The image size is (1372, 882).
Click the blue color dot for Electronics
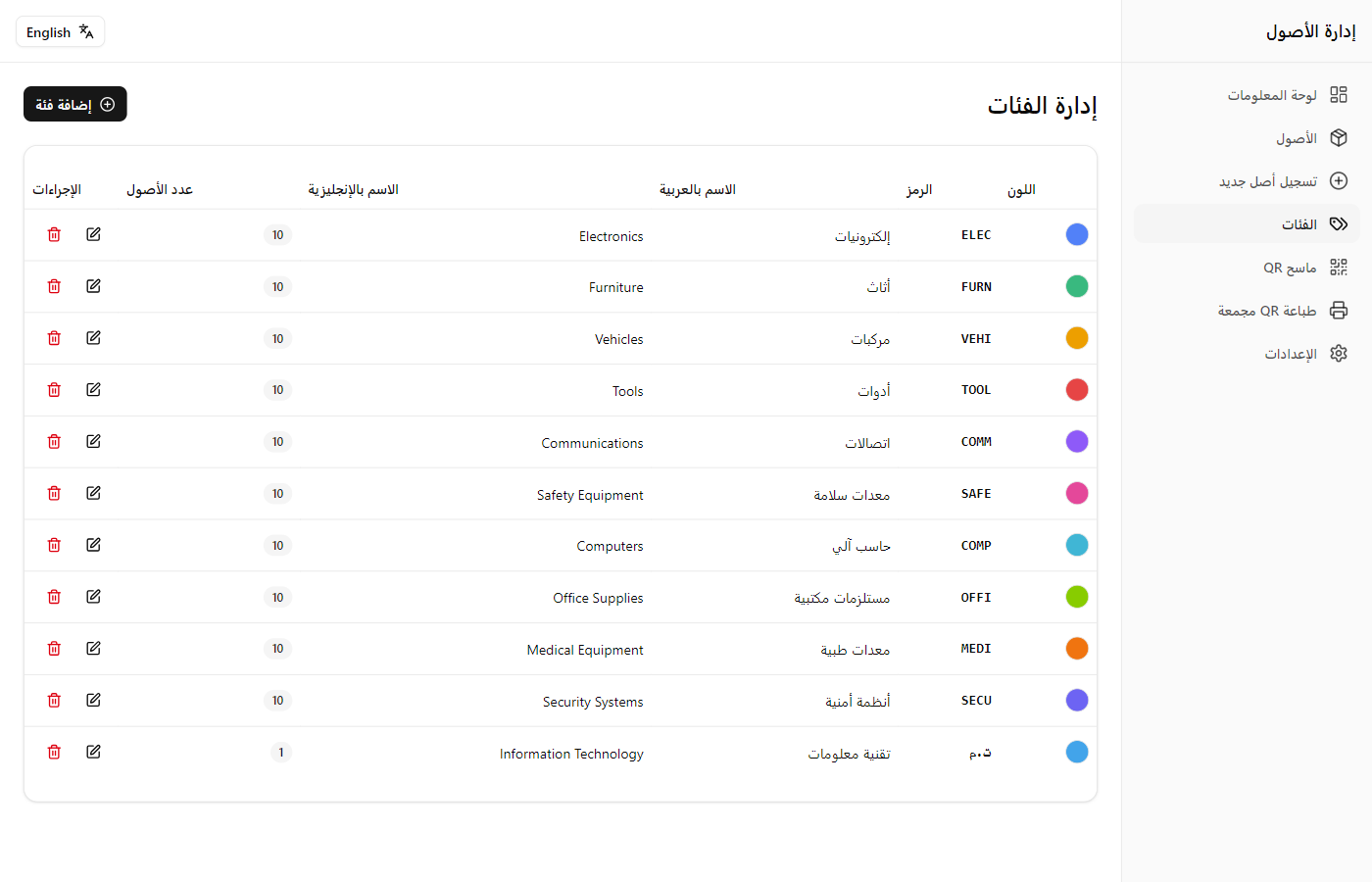pyautogui.click(x=1077, y=234)
